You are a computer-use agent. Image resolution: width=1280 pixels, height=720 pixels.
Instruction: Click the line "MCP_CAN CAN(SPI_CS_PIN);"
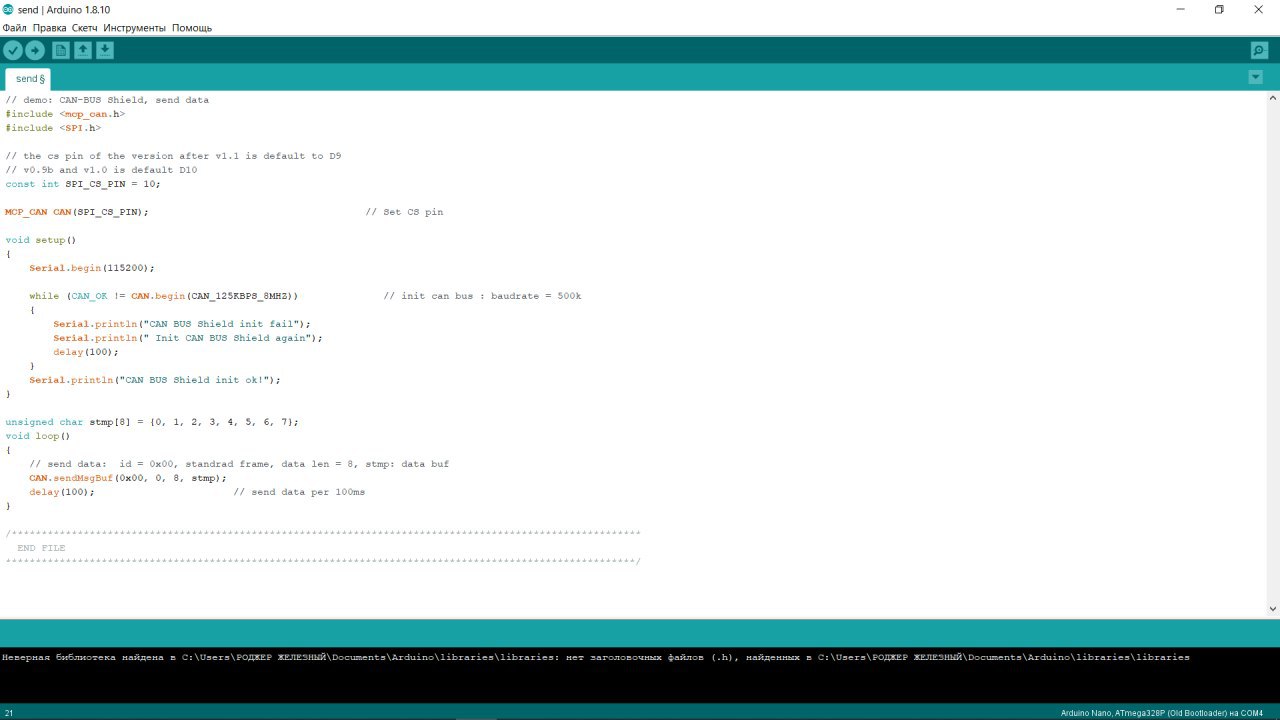(77, 212)
